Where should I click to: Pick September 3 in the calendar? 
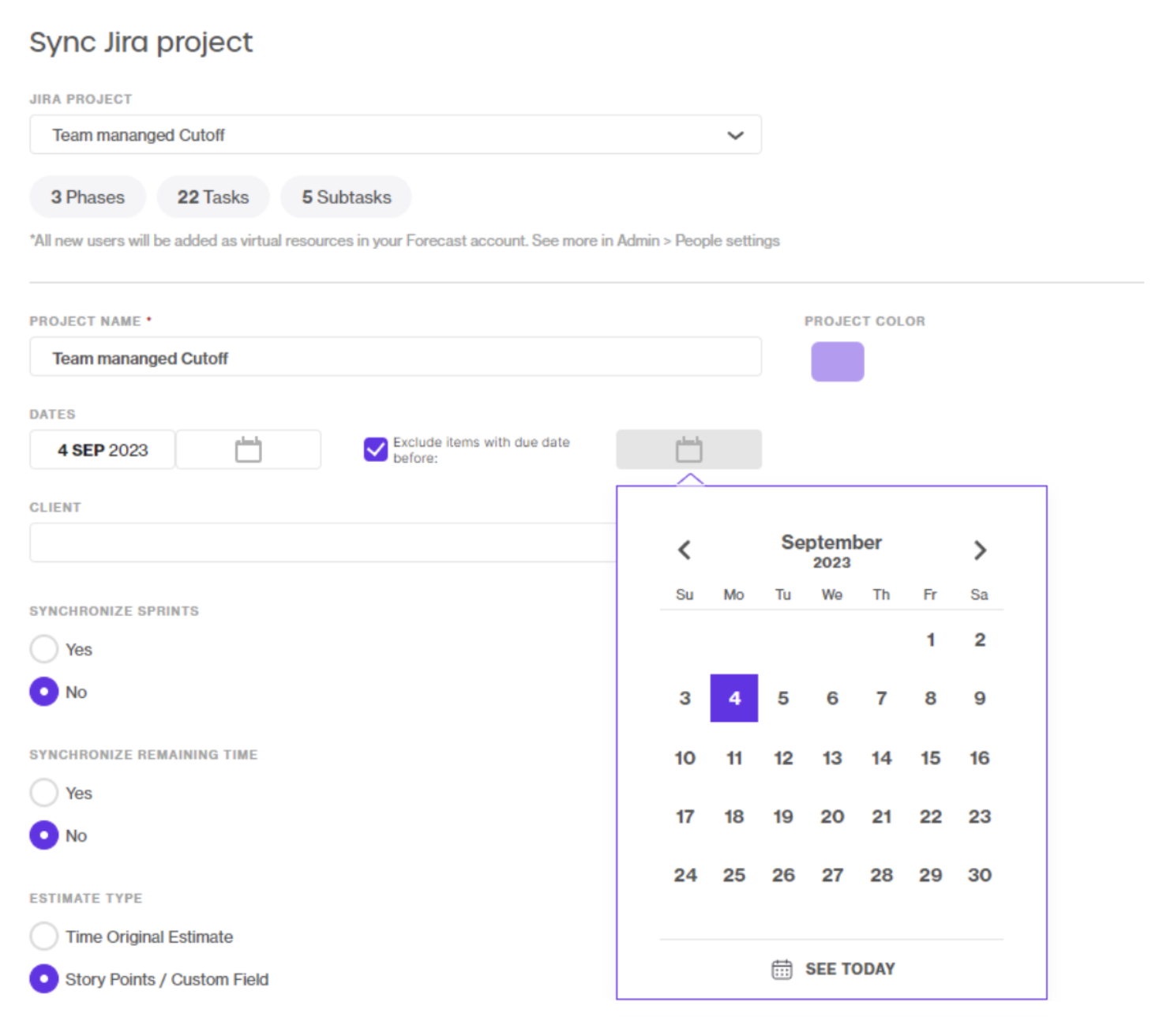pyautogui.click(x=685, y=698)
